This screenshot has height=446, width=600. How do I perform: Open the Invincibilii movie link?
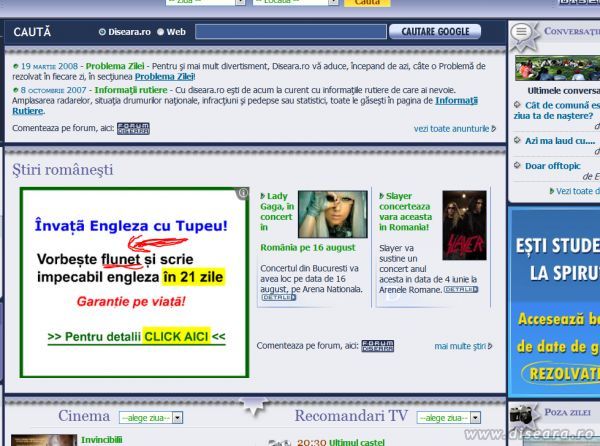point(101,440)
